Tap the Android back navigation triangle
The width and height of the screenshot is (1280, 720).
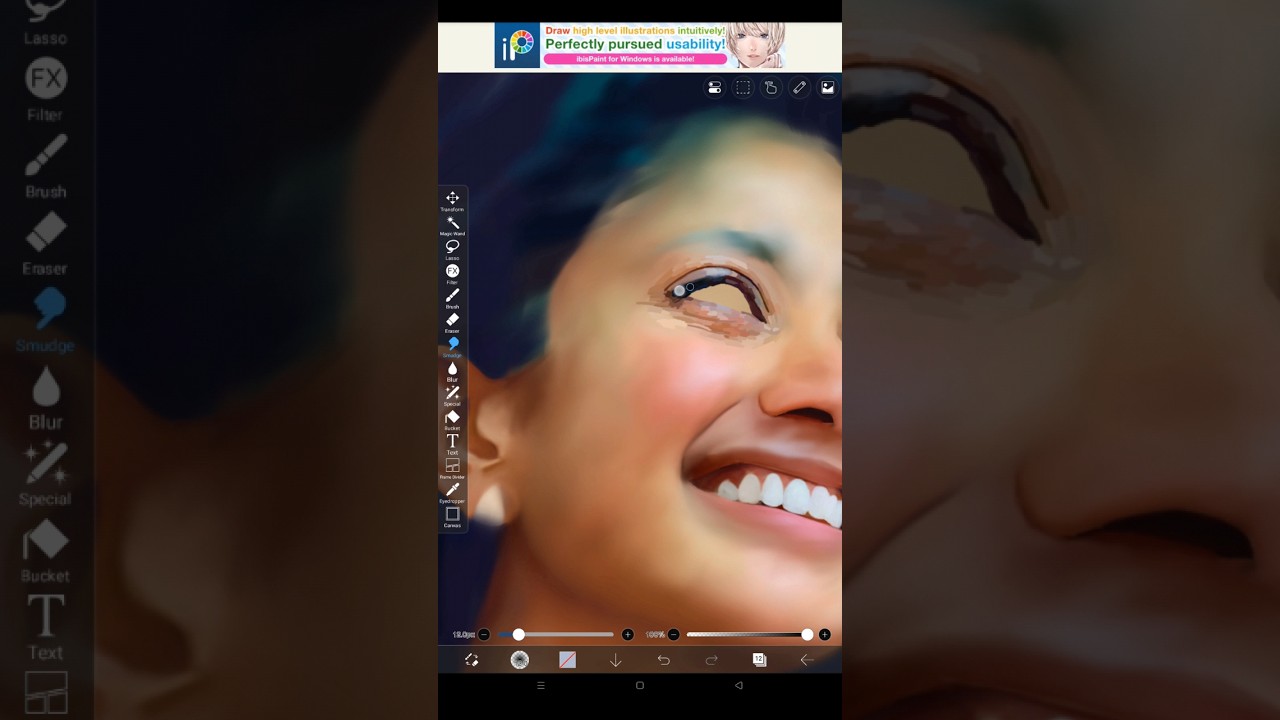(739, 686)
